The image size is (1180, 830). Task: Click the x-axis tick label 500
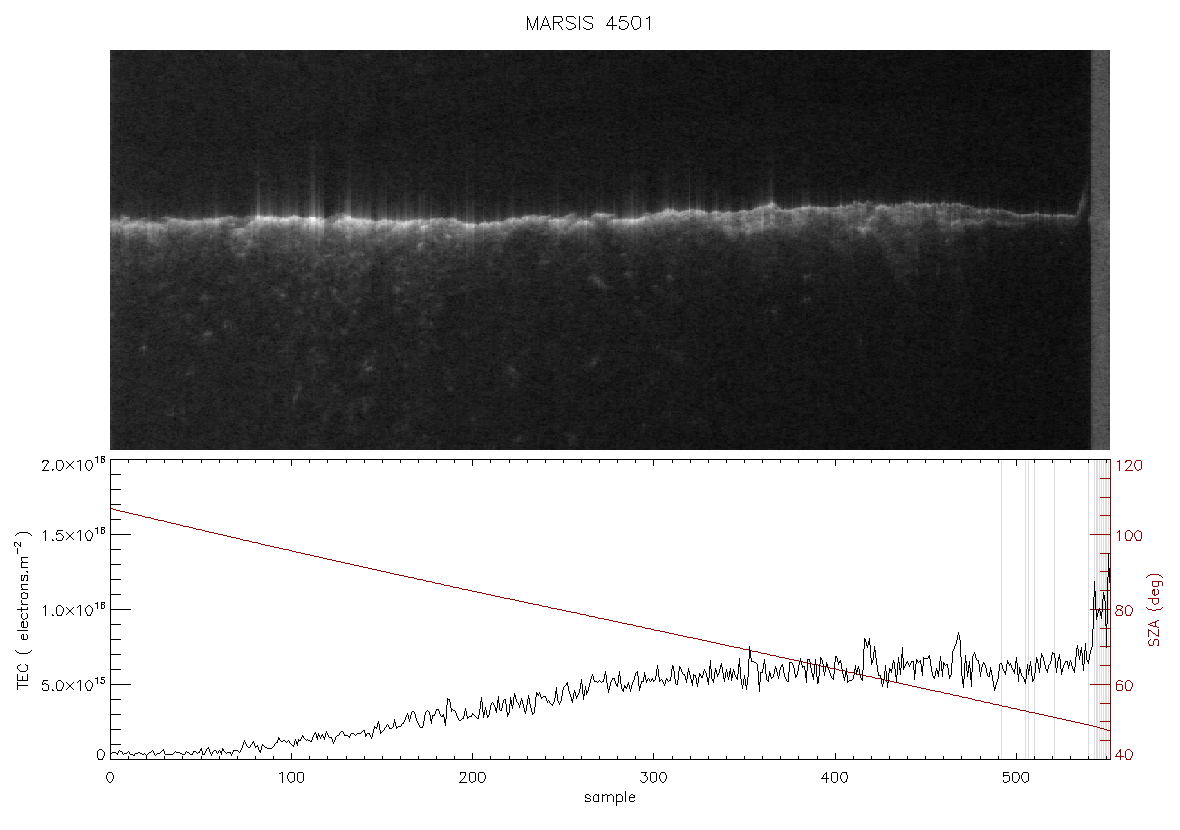click(1017, 777)
